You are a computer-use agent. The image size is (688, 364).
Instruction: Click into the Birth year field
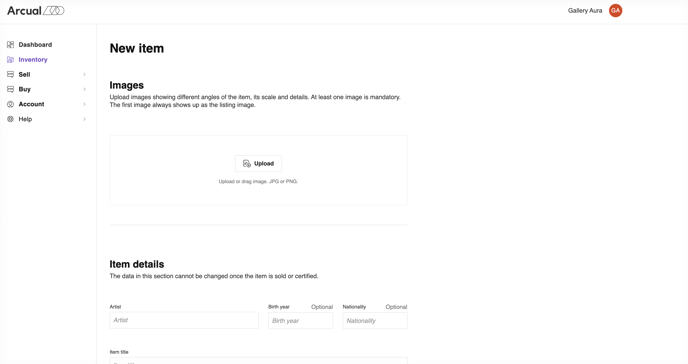tap(301, 321)
